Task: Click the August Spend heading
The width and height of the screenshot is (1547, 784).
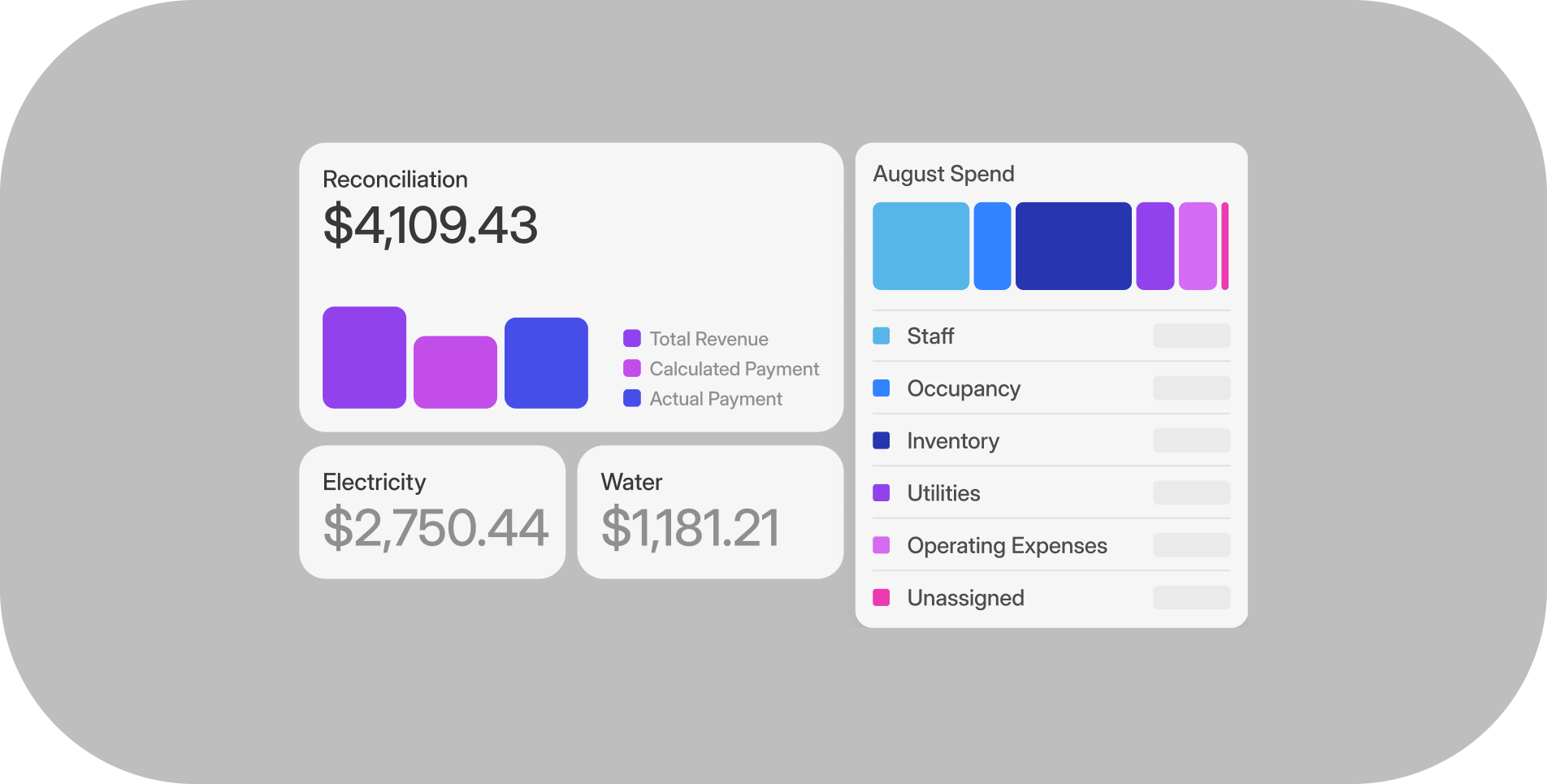Action: pyautogui.click(x=943, y=174)
